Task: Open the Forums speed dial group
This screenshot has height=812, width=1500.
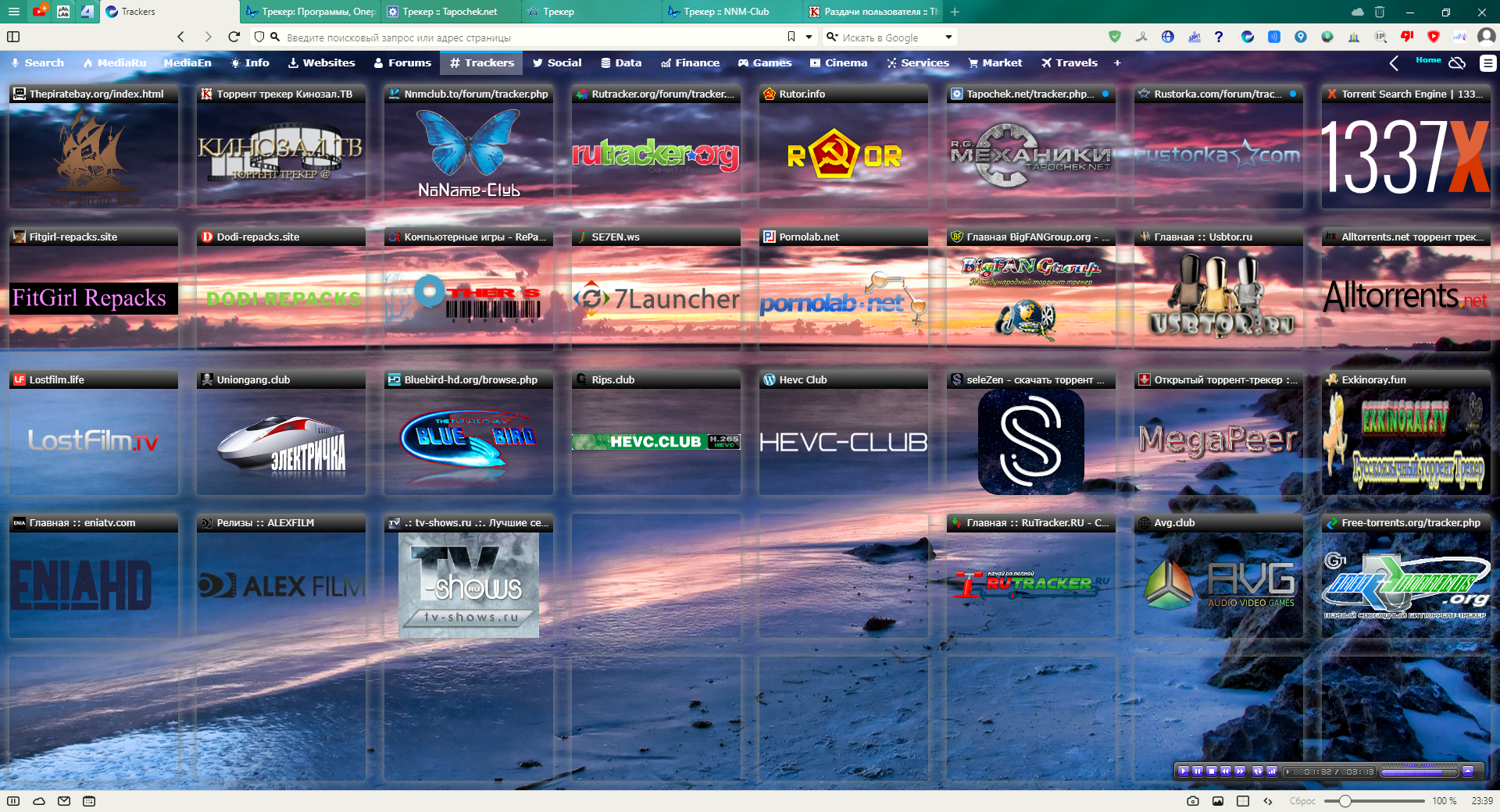Action: [x=402, y=63]
